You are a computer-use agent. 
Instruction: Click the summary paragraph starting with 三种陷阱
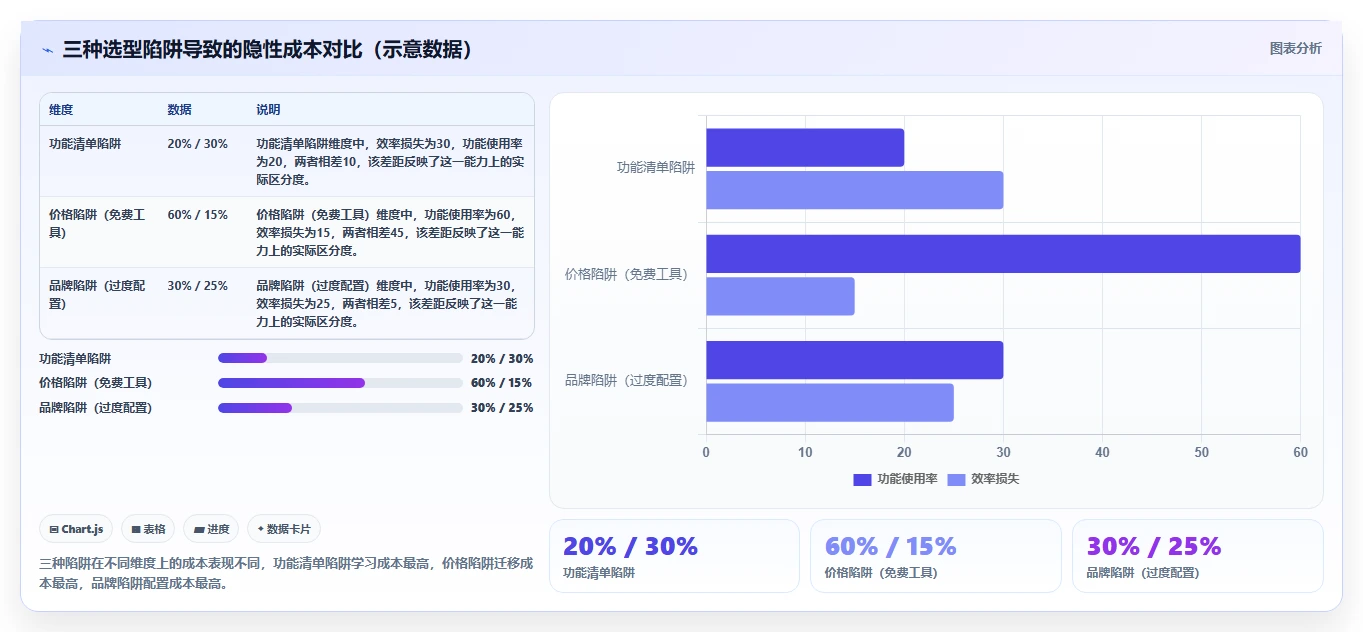[x=286, y=573]
